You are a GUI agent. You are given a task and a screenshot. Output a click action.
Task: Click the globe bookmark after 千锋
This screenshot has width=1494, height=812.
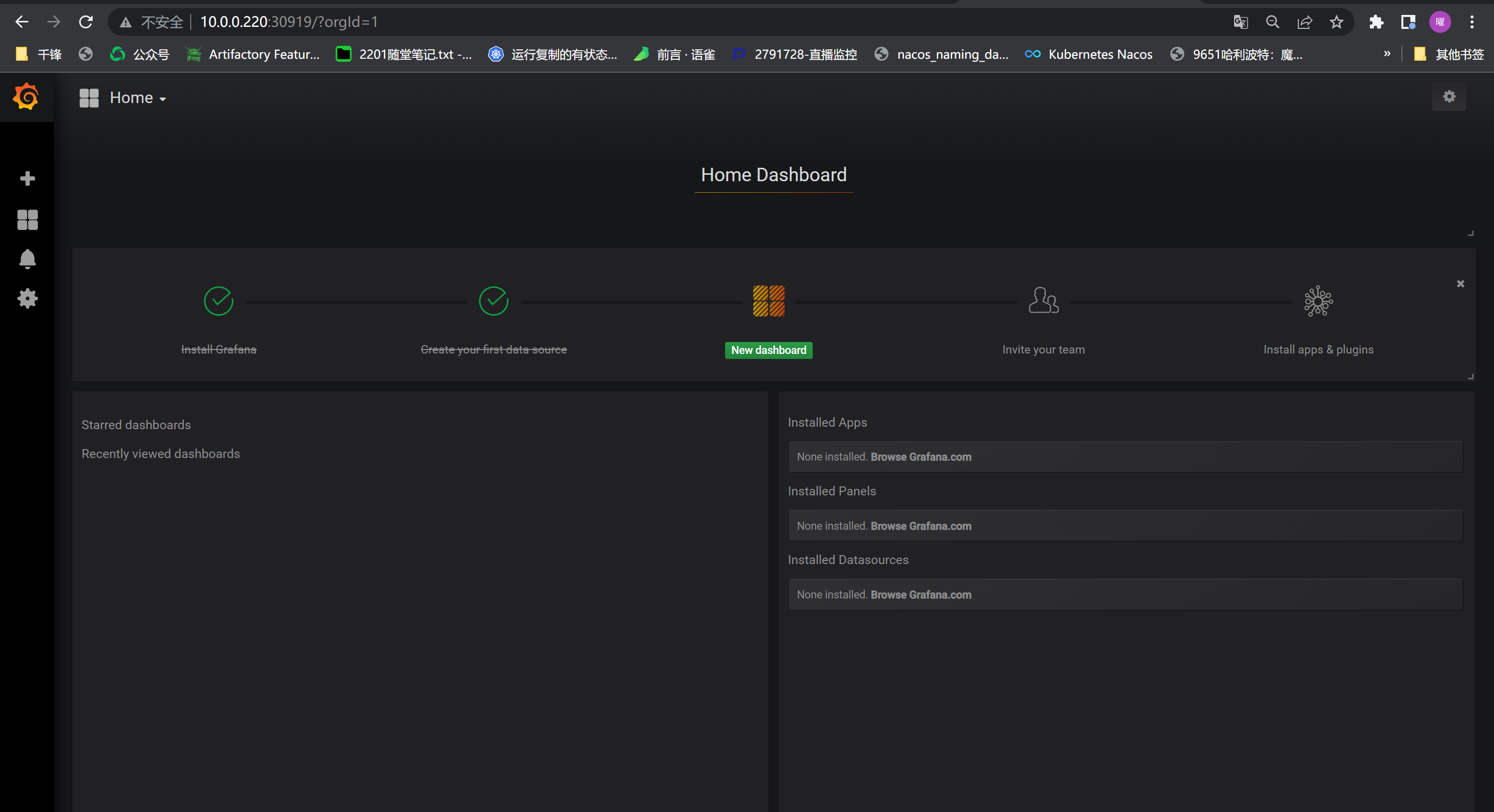coord(86,55)
